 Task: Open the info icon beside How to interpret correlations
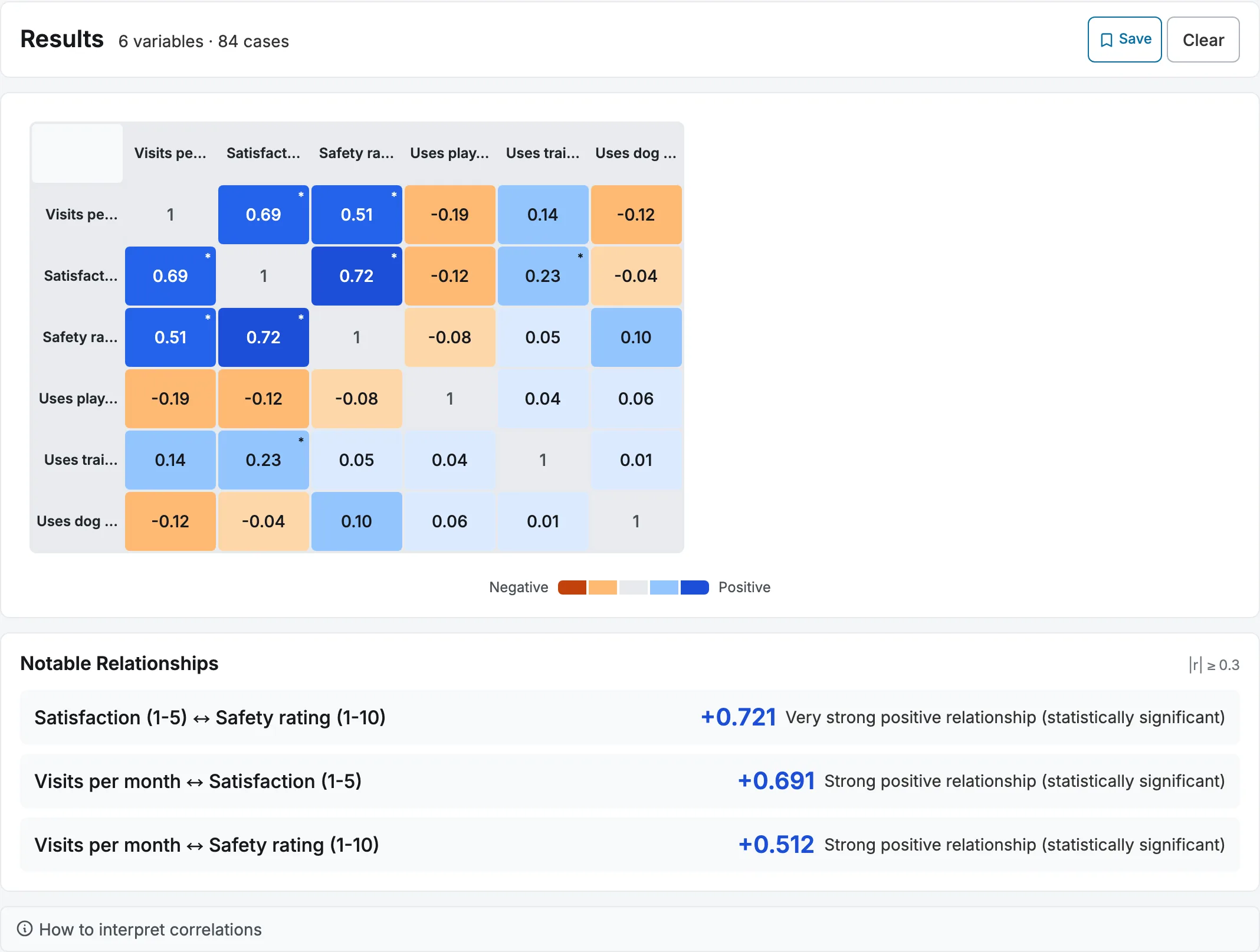pos(25,929)
